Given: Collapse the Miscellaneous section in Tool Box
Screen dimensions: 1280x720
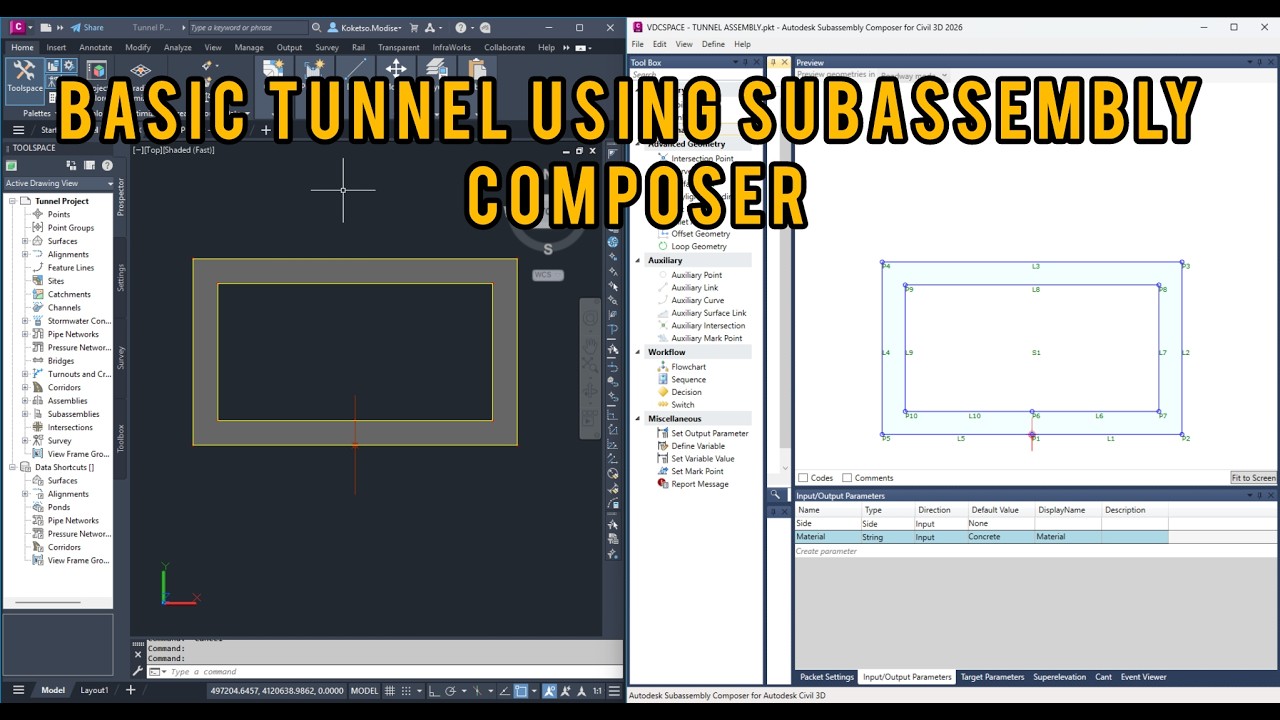Looking at the screenshot, I should (x=638, y=419).
